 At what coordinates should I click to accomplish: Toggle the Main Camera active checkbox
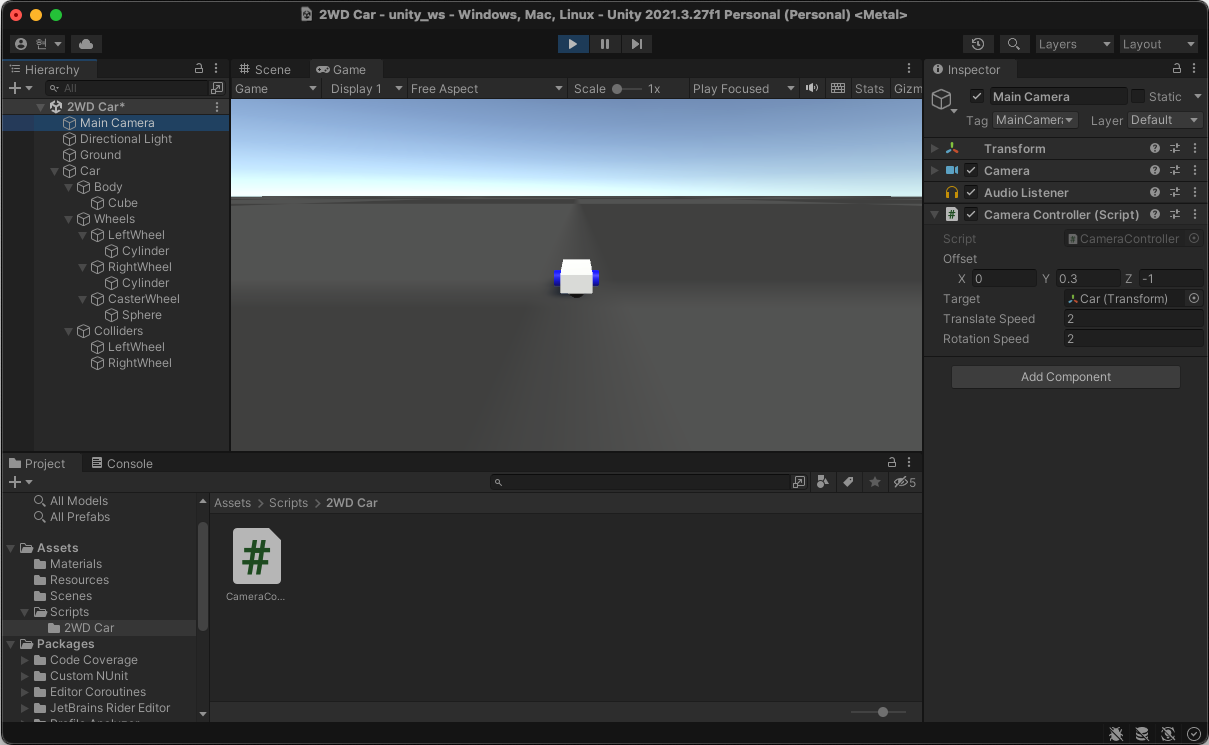pos(977,96)
